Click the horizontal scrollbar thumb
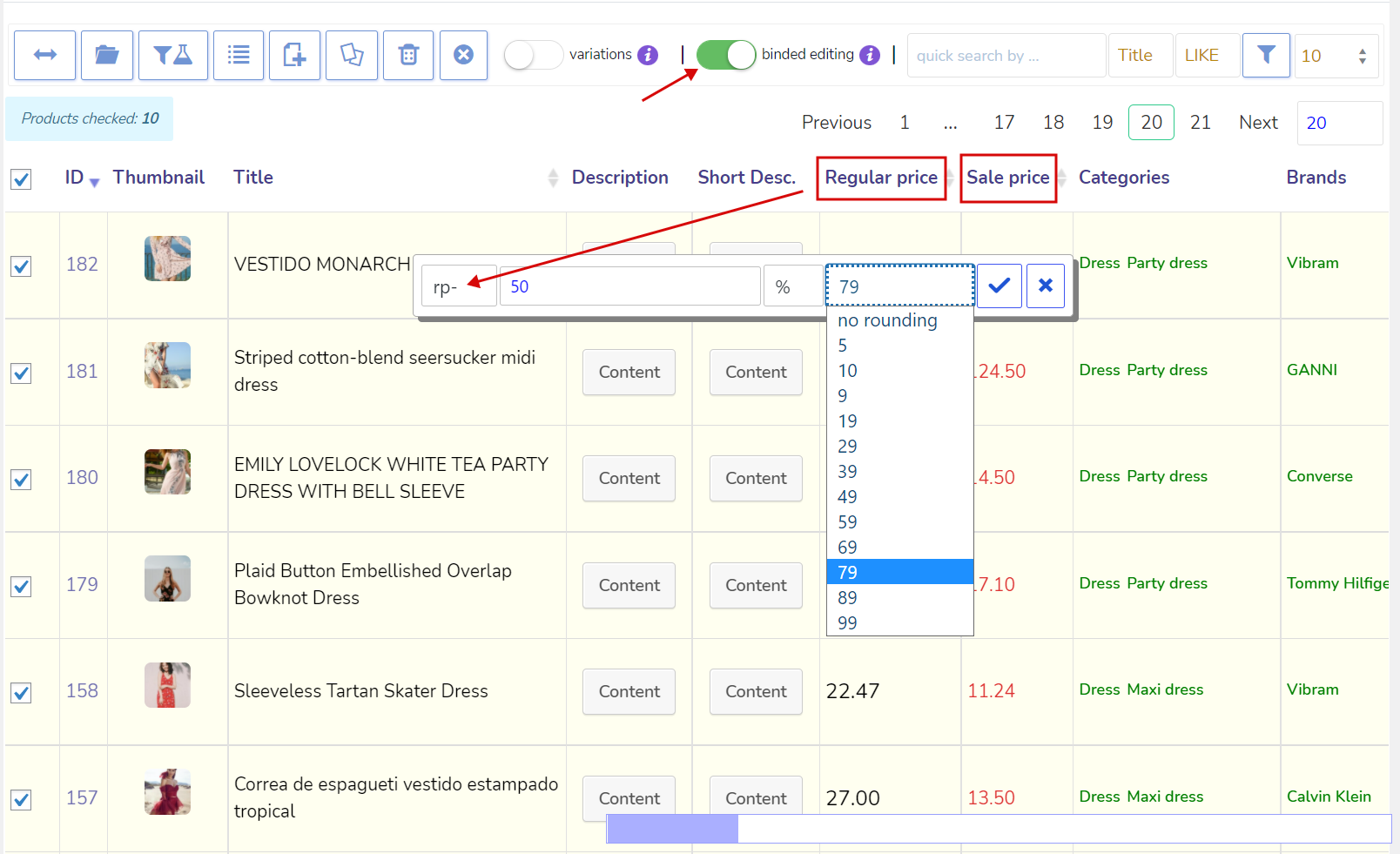Viewport: 1400px width, 854px height. click(672, 829)
